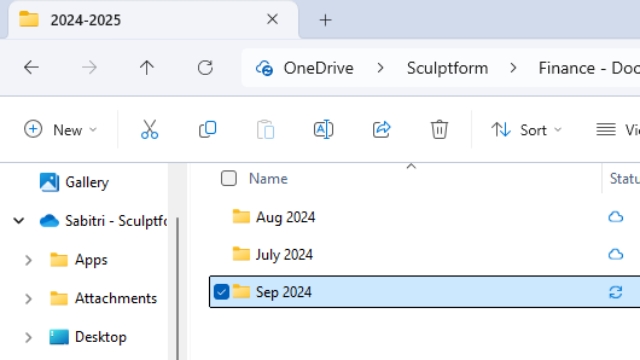Screen dimensions: 640x360
Task: Click the Status column header
Action: pos(624,178)
